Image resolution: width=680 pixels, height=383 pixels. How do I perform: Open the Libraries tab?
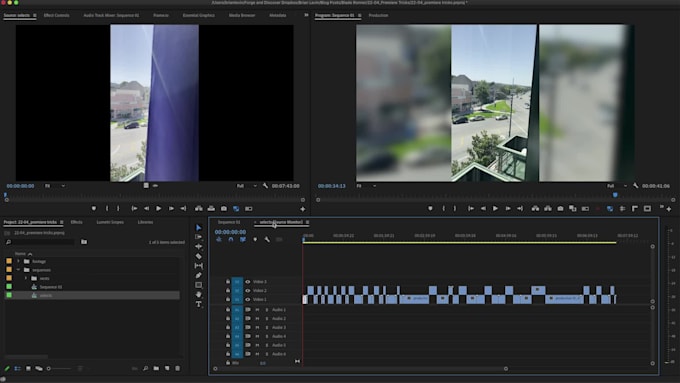(x=145, y=222)
